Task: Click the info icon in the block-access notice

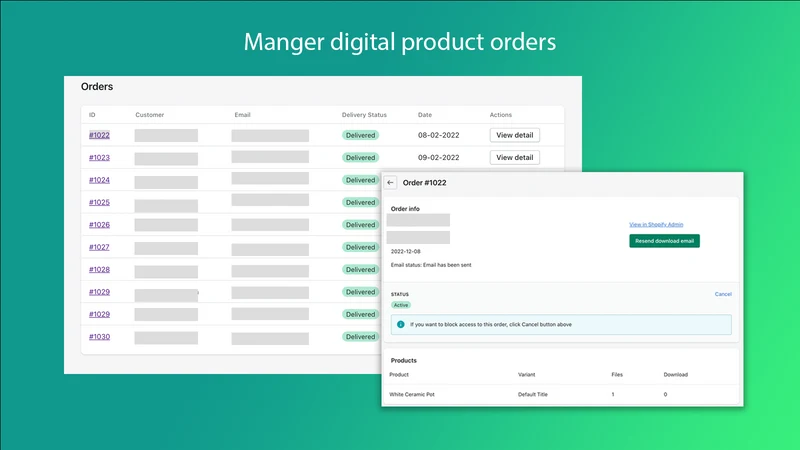Action: click(x=401, y=324)
